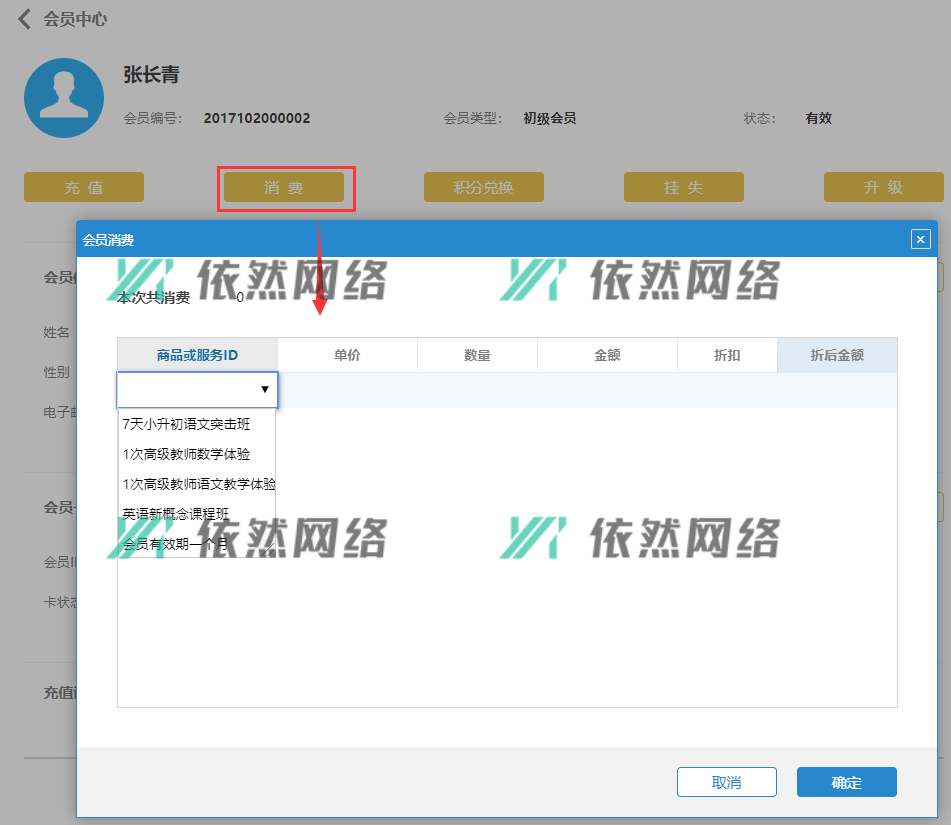Confirm with the 确定 button
This screenshot has width=951, height=825.
(x=846, y=782)
